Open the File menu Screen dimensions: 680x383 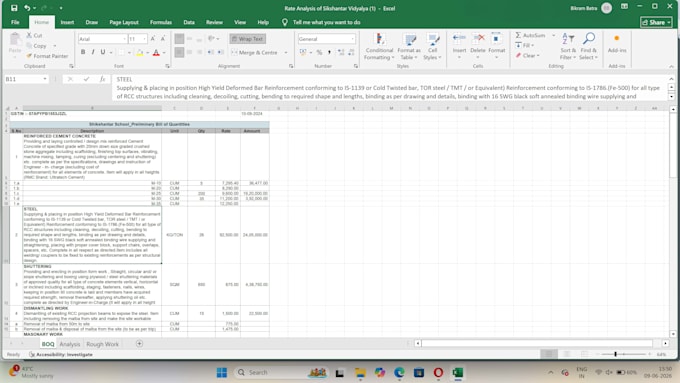click(15, 22)
